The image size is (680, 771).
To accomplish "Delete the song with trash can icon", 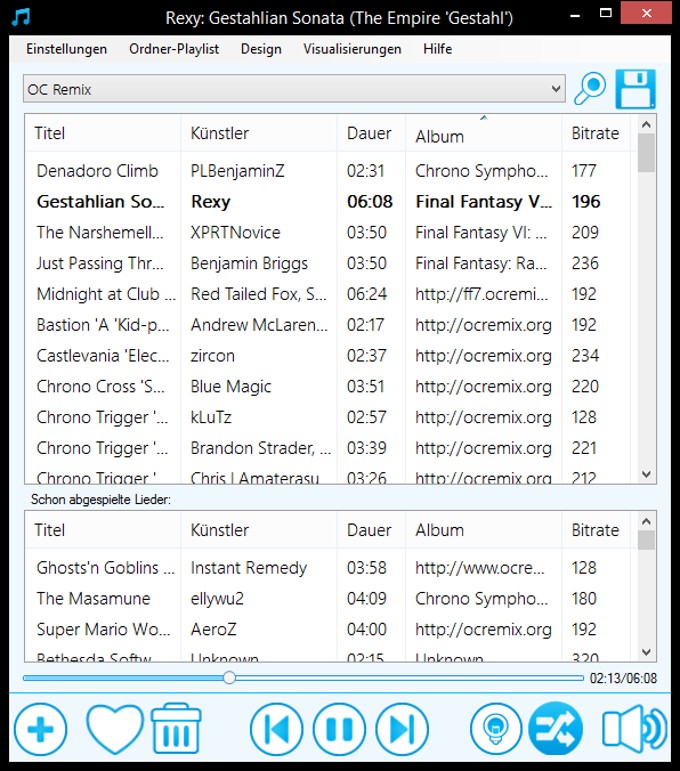I will pos(176,729).
